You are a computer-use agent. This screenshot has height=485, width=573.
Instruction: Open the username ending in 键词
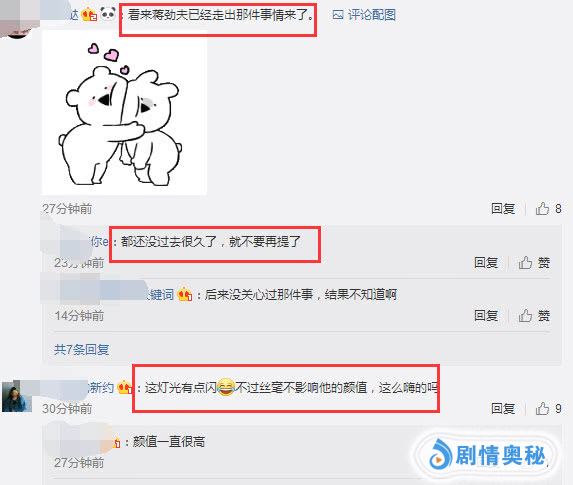[x=160, y=294]
